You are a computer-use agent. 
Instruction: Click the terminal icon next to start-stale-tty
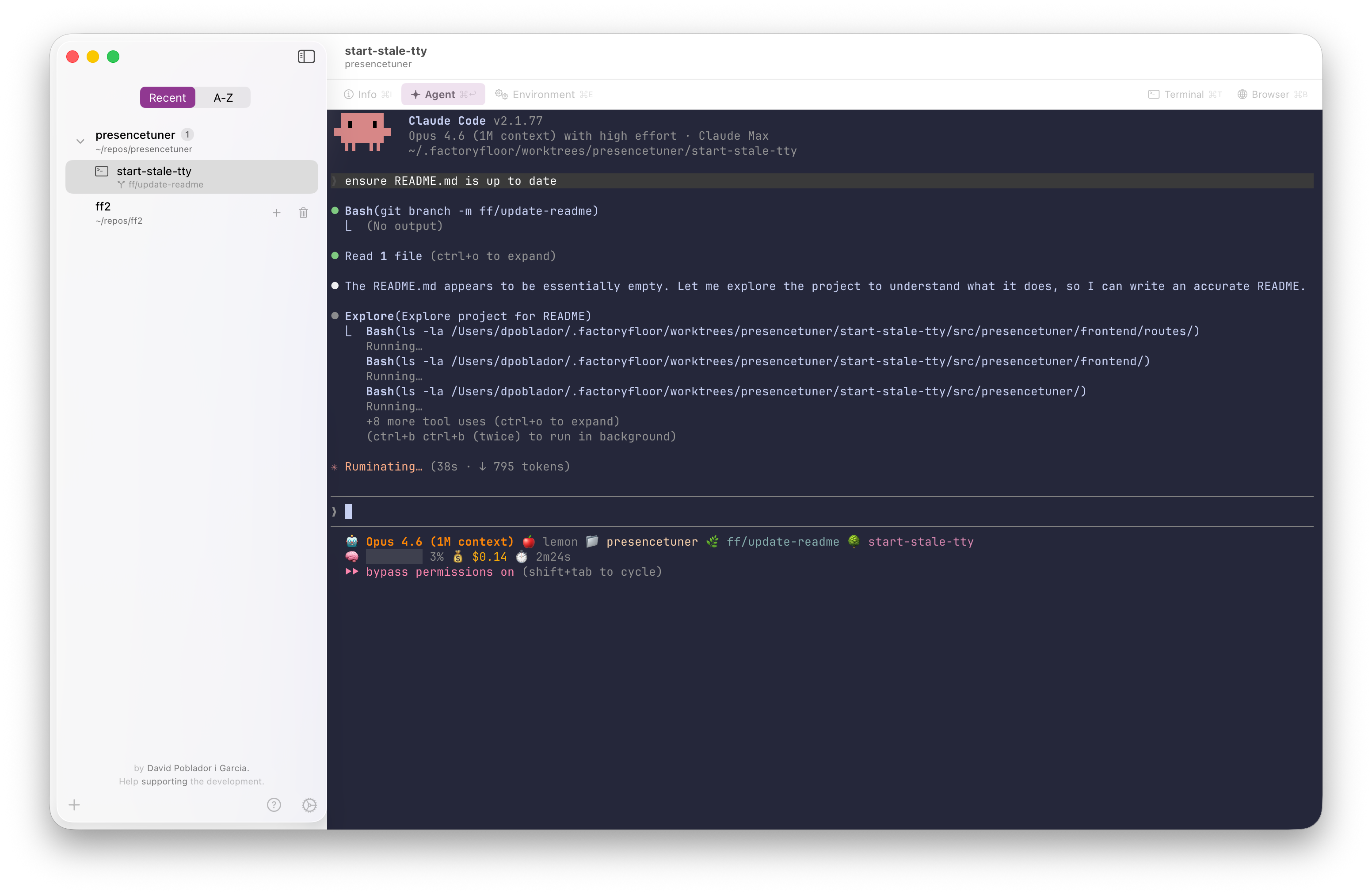pyautogui.click(x=102, y=171)
